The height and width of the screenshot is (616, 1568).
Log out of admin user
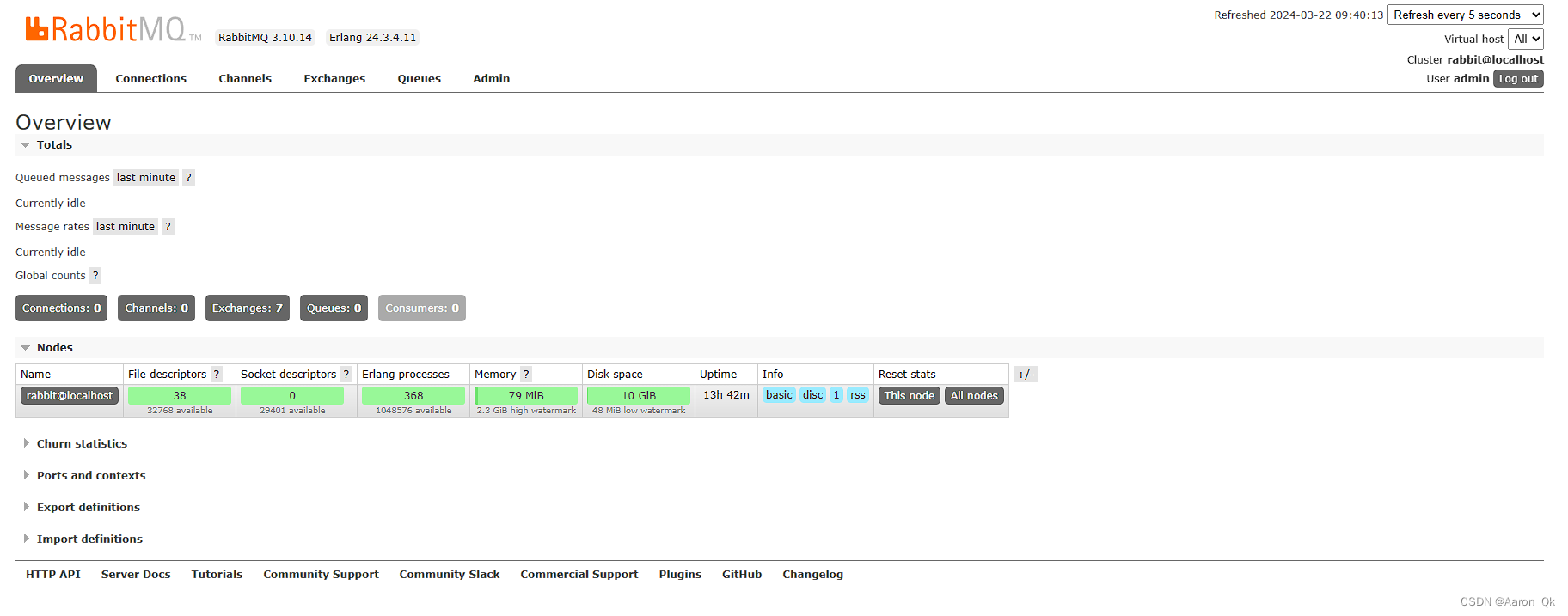point(1518,79)
